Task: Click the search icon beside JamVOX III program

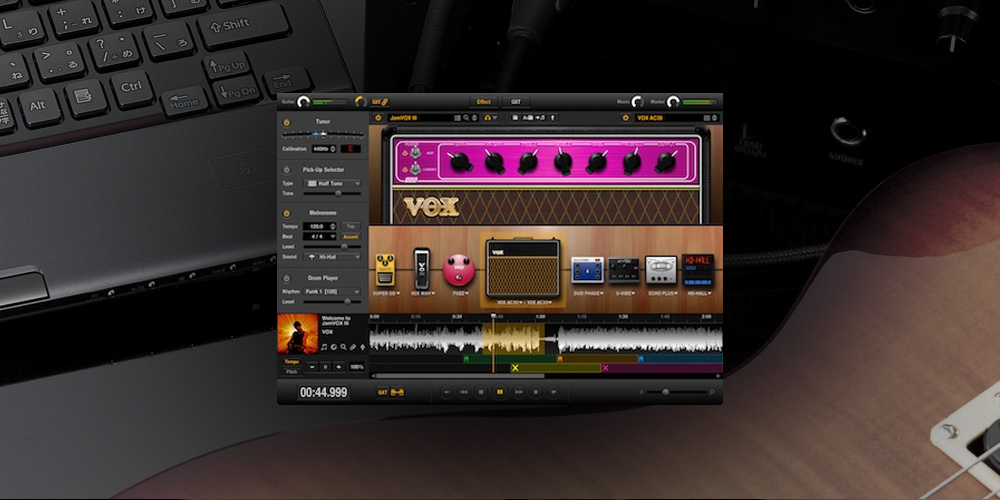Action: 466,118
